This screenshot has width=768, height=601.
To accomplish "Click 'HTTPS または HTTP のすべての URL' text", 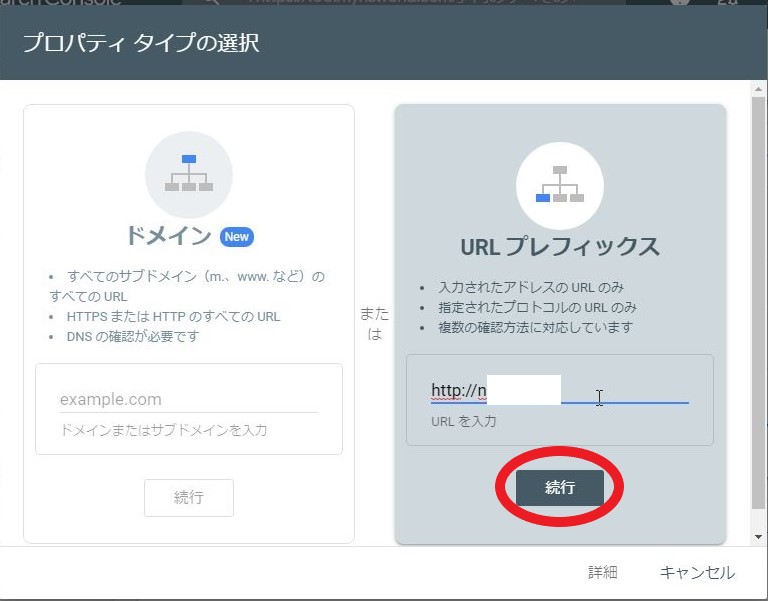I will coord(173,316).
